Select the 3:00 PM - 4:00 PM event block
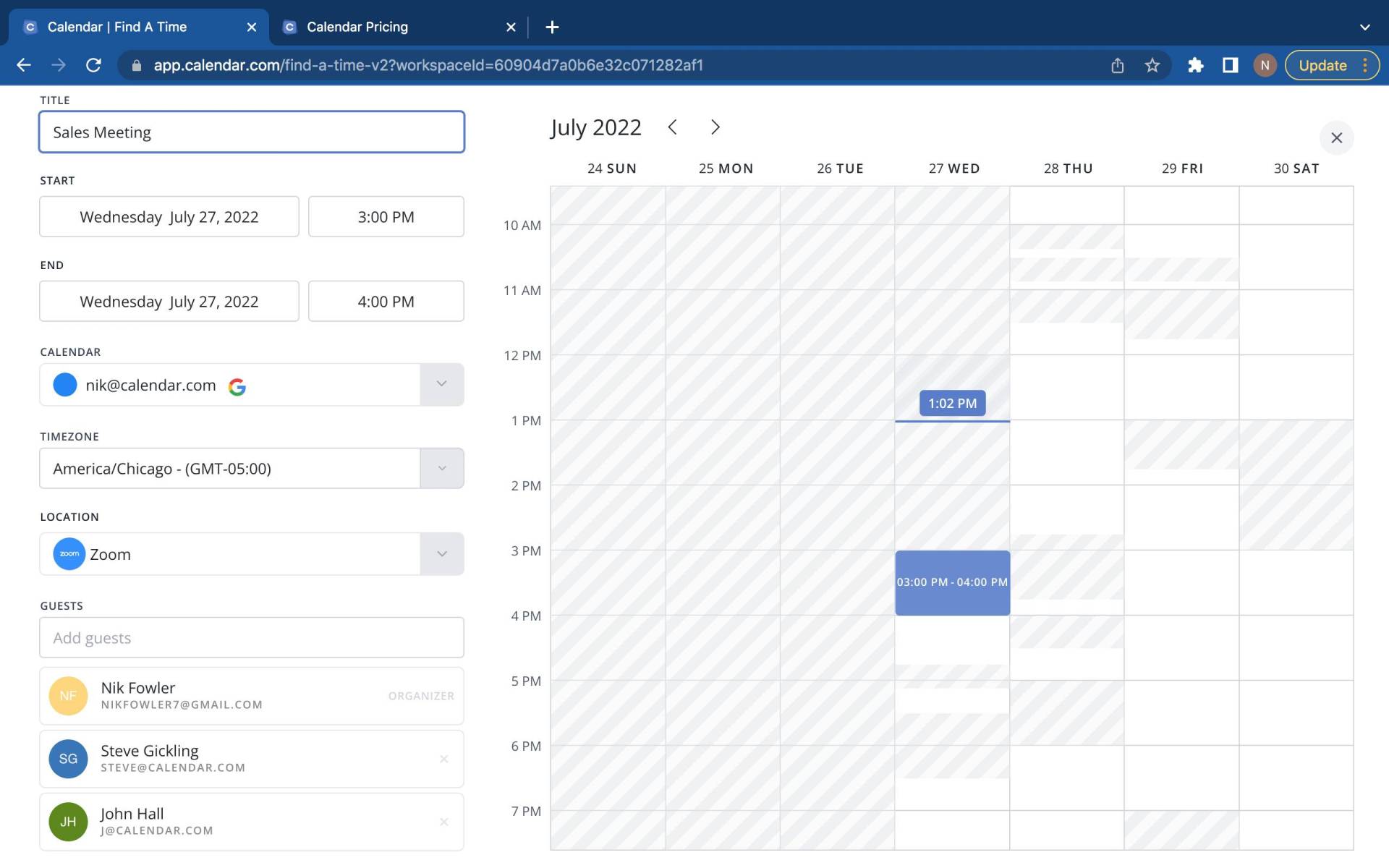 [952, 582]
